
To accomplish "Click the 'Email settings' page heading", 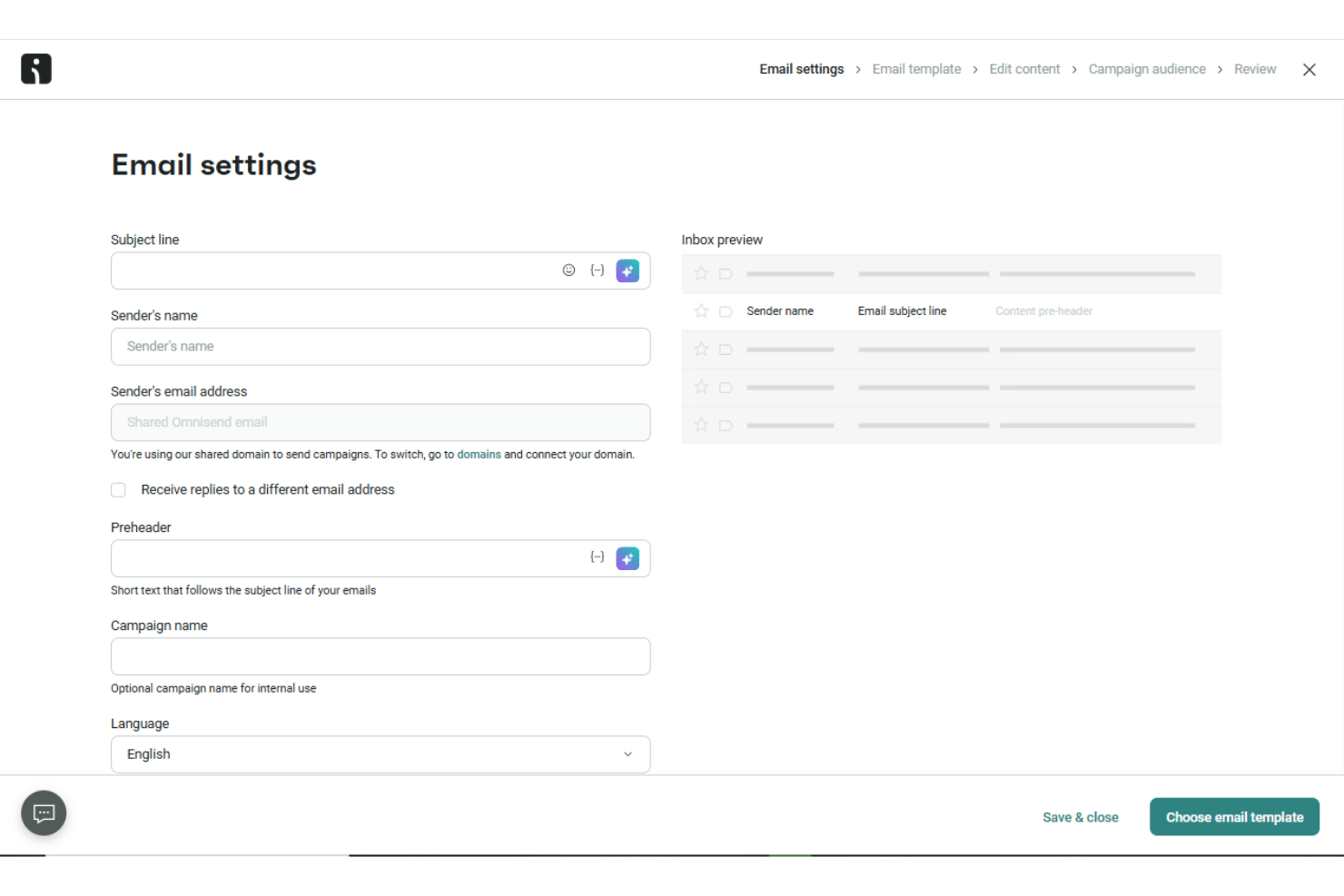I will pos(214,165).
